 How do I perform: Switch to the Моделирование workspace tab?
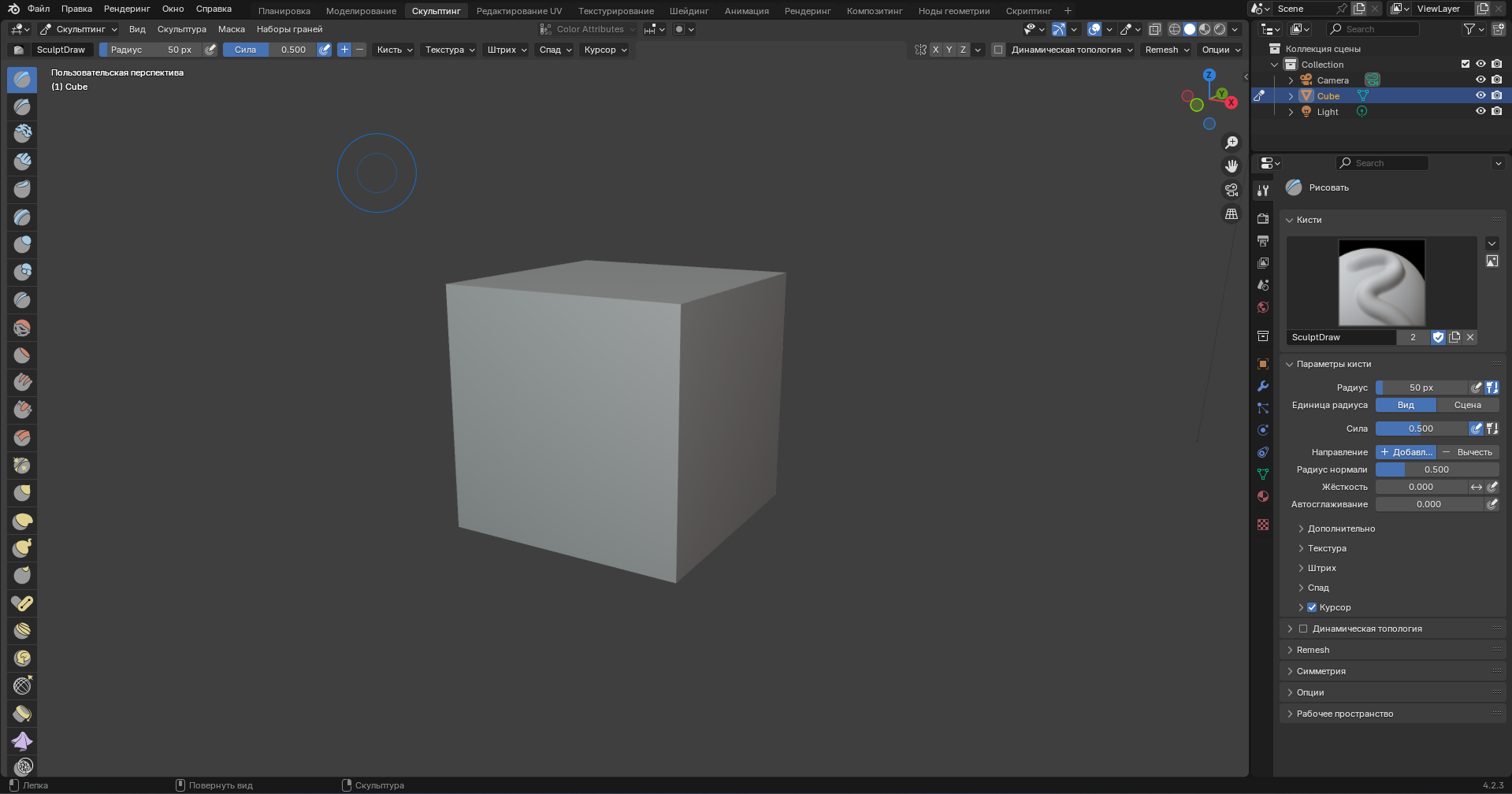[x=361, y=11]
